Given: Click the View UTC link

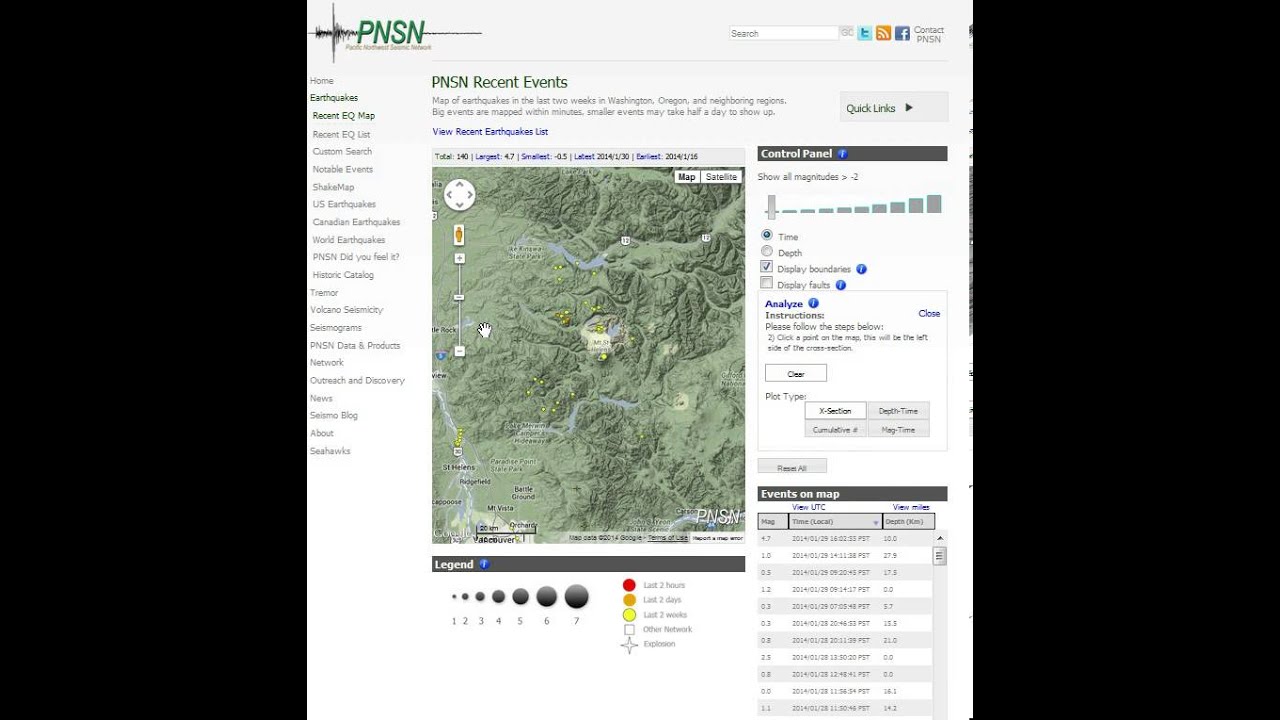Looking at the screenshot, I should click(x=808, y=507).
